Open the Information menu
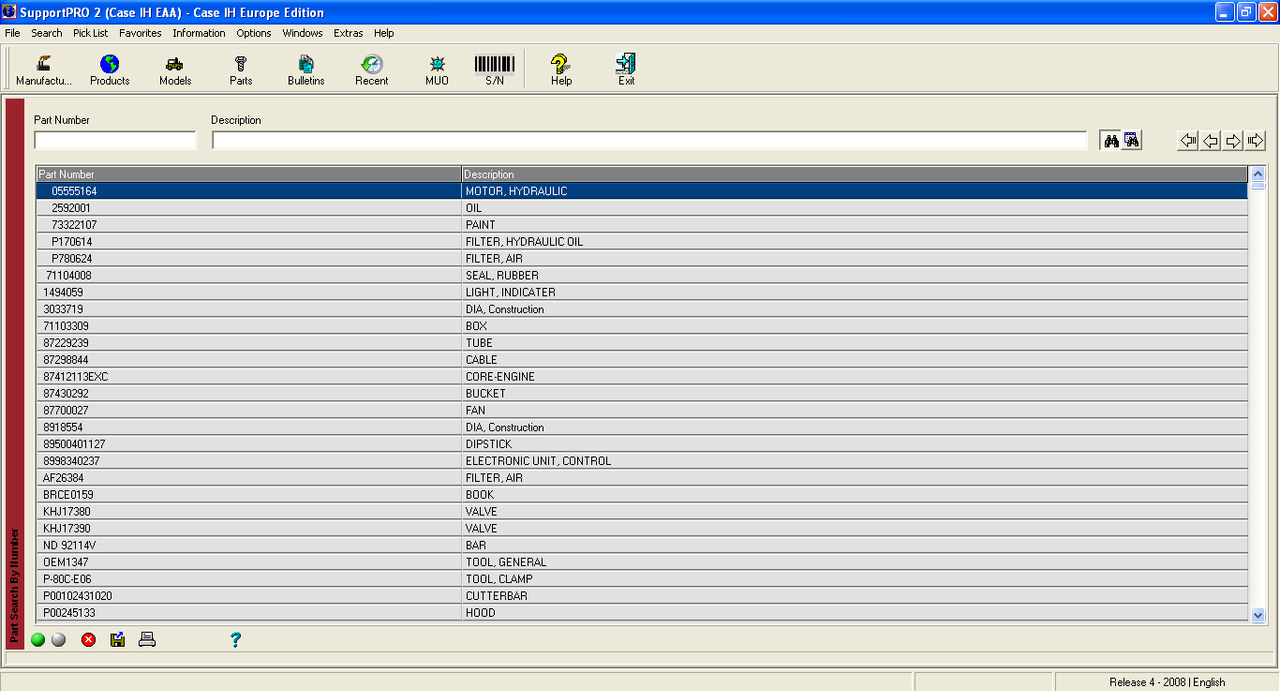Image resolution: width=1280 pixels, height=691 pixels. (199, 33)
